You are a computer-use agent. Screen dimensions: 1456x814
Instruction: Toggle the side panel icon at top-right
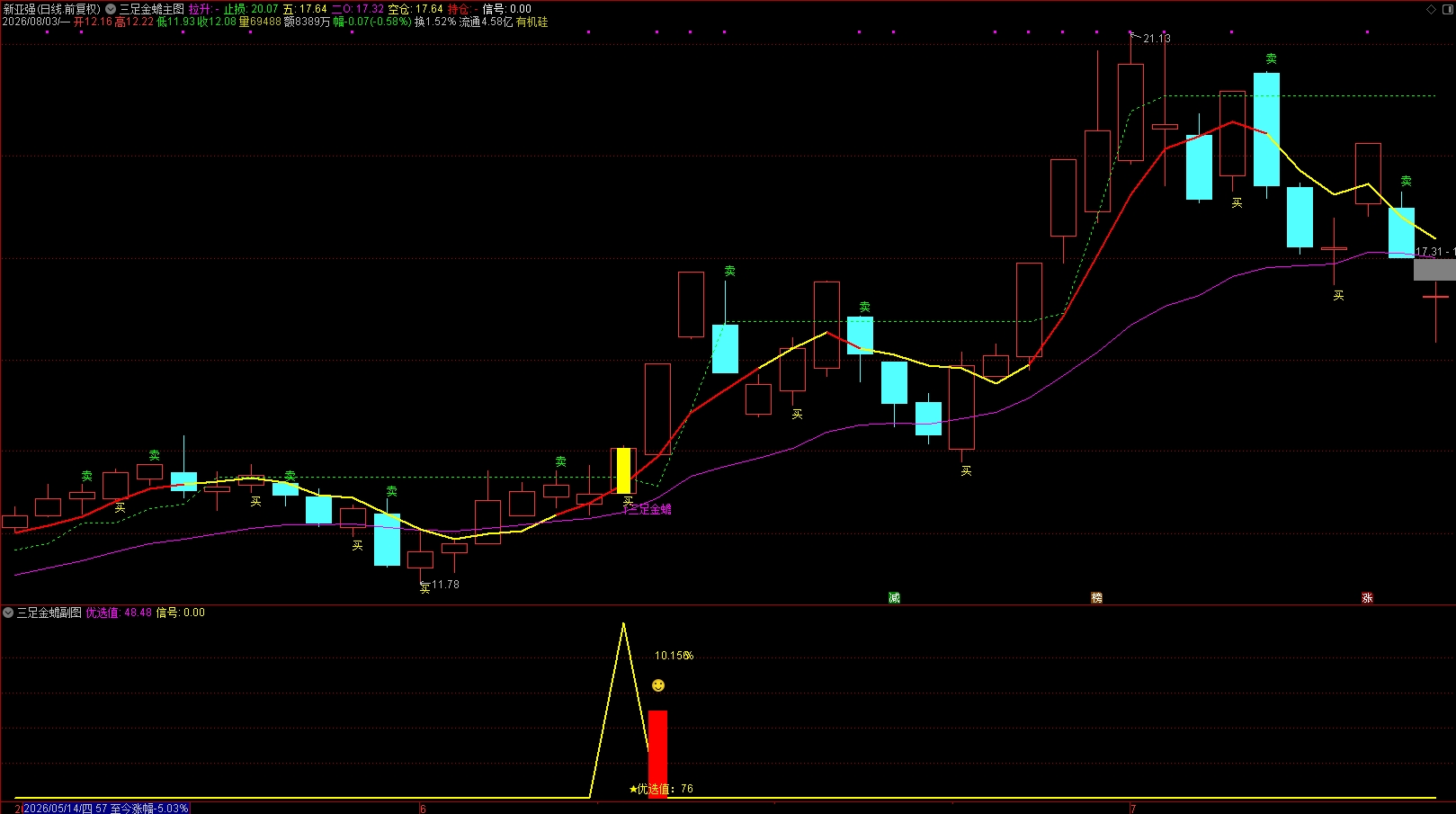[x=1447, y=9]
